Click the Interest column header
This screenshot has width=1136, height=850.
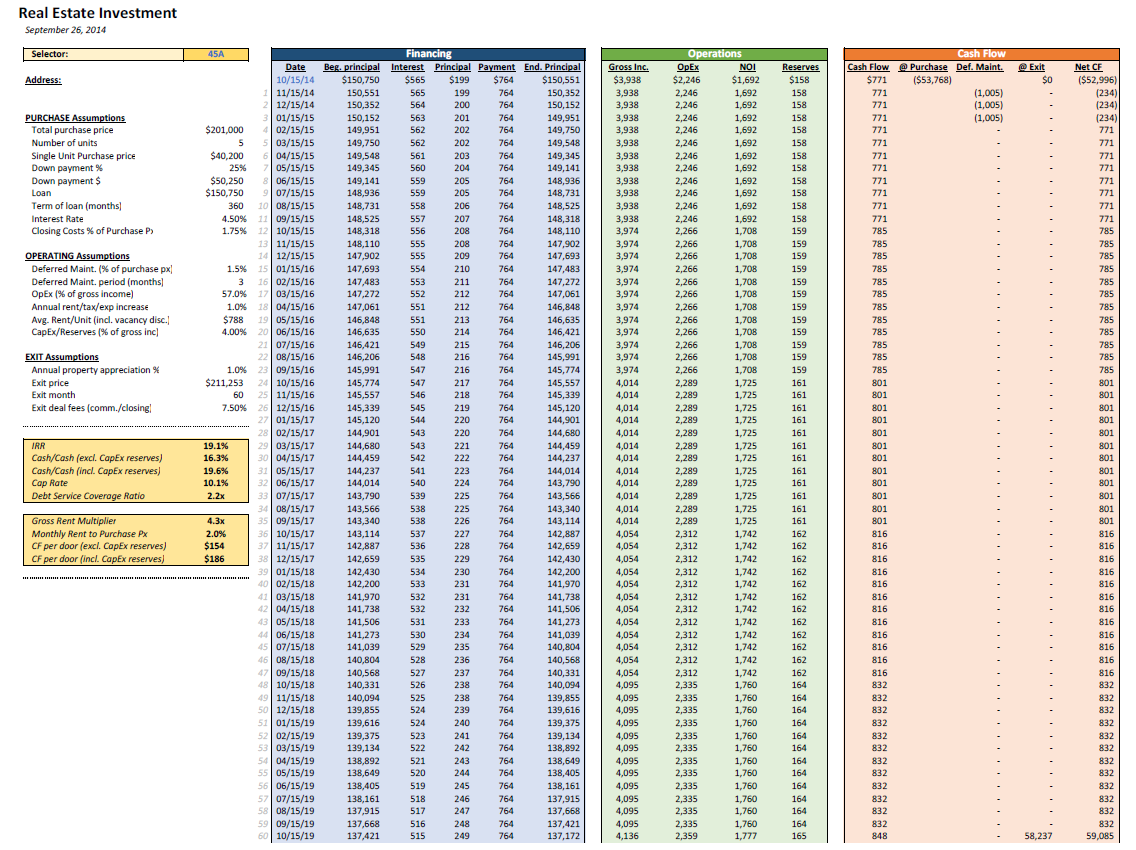pyautogui.click(x=407, y=67)
